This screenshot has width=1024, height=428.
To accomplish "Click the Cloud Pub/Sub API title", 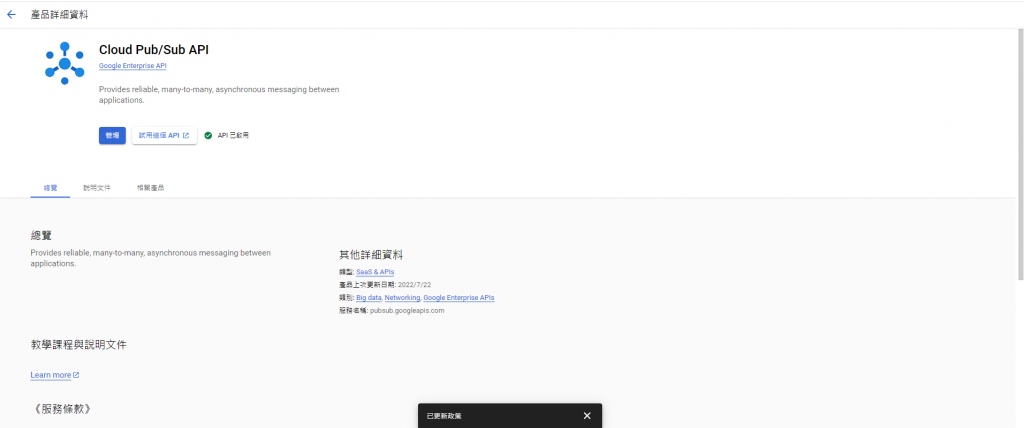I will 154,50.
